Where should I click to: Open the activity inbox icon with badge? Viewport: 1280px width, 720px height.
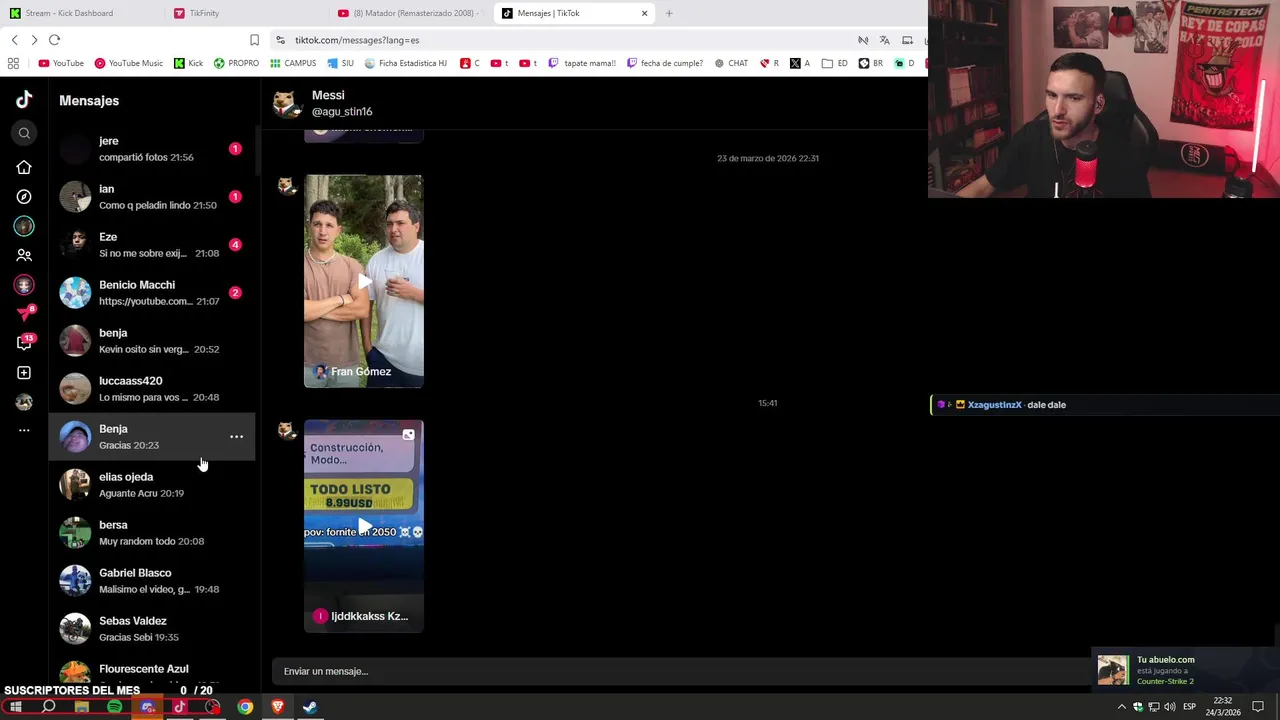24,343
